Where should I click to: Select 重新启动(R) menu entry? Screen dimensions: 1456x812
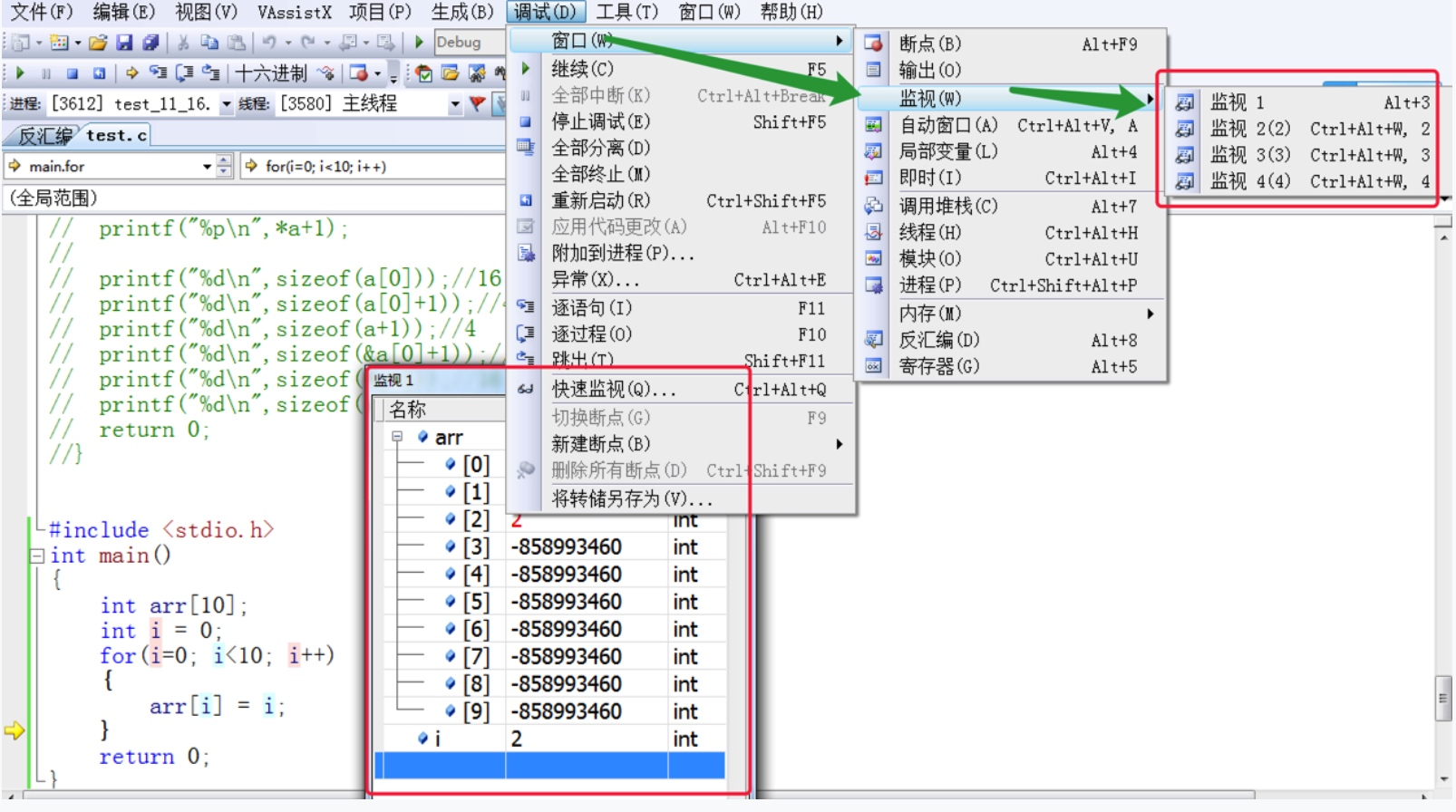pos(682,200)
